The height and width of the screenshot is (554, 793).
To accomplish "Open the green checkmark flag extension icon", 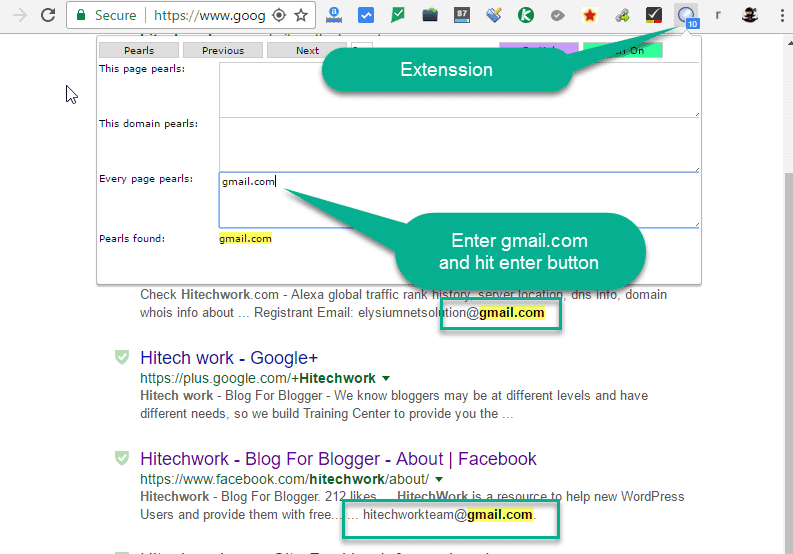I will click(x=398, y=15).
